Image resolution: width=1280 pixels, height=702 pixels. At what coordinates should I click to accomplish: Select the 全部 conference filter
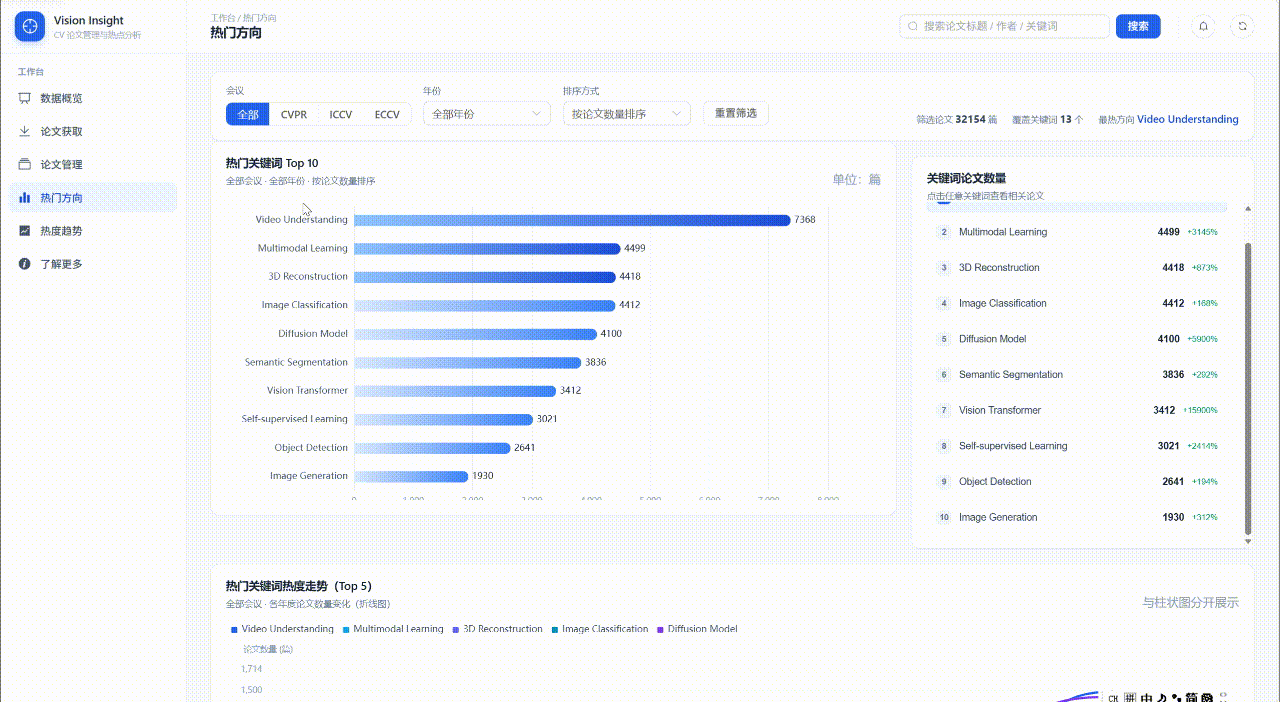248,114
